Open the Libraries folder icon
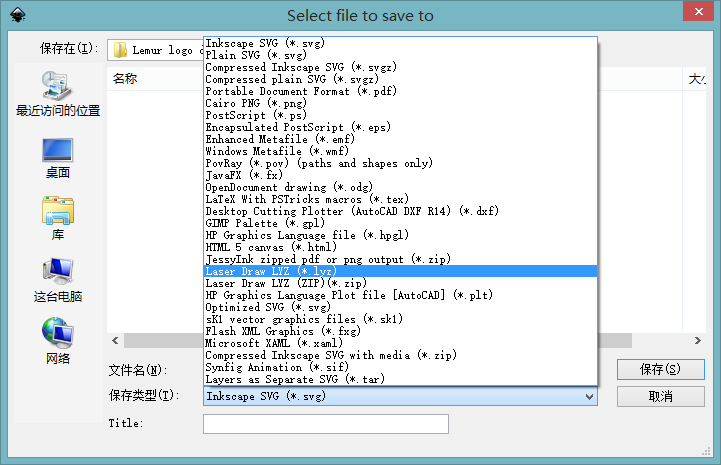Viewport: 721px width, 465px height. point(57,212)
